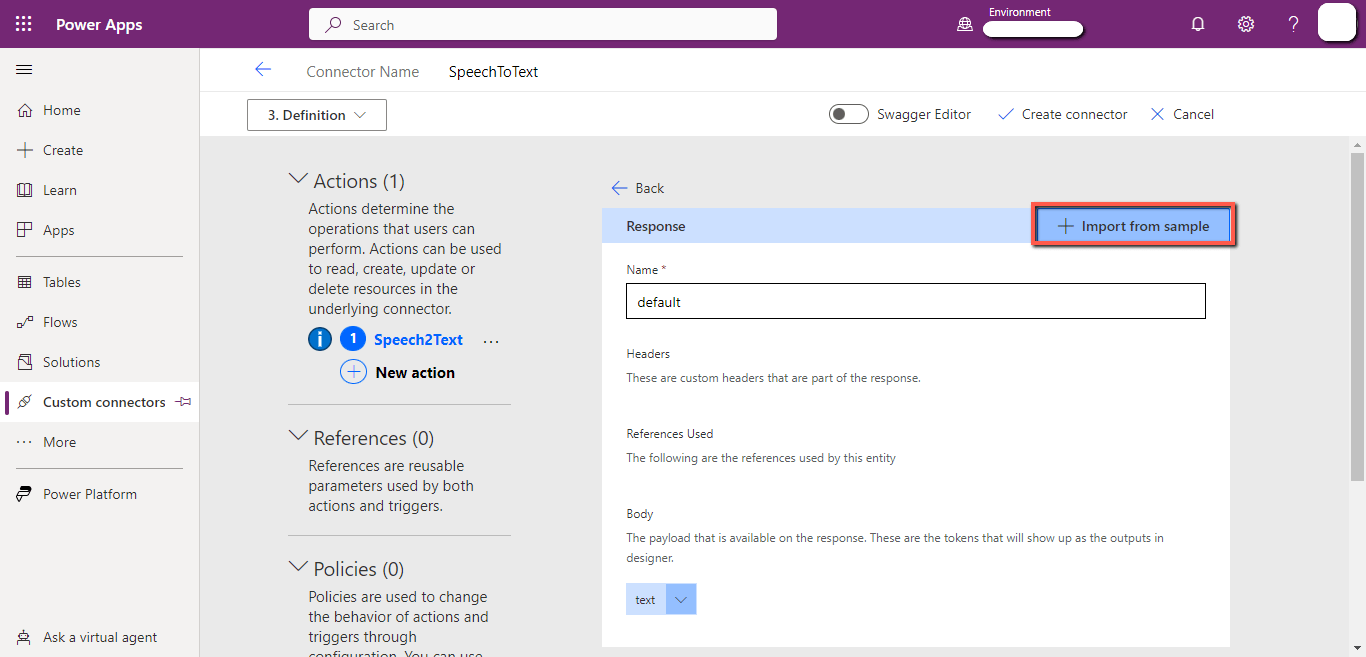Collapse the Actions (1) section

[298, 179]
